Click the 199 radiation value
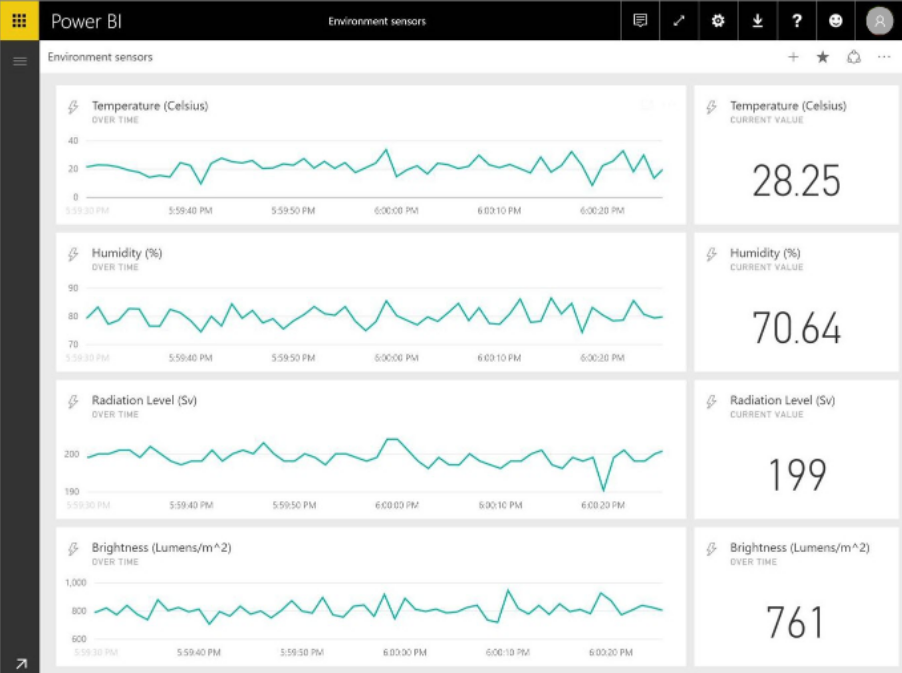 coord(797,475)
